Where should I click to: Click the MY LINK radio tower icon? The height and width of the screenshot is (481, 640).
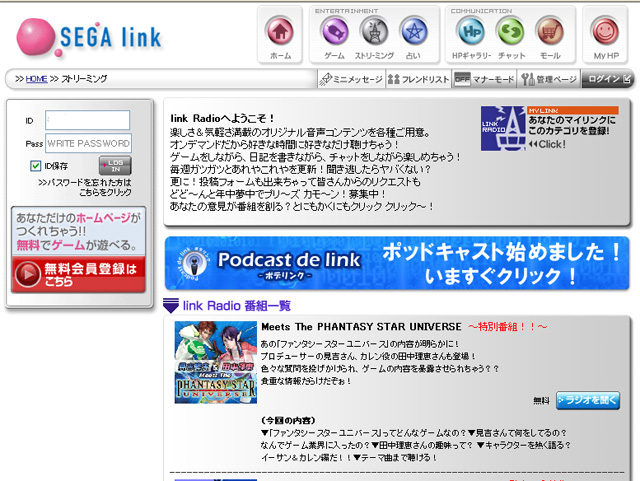pos(503,128)
